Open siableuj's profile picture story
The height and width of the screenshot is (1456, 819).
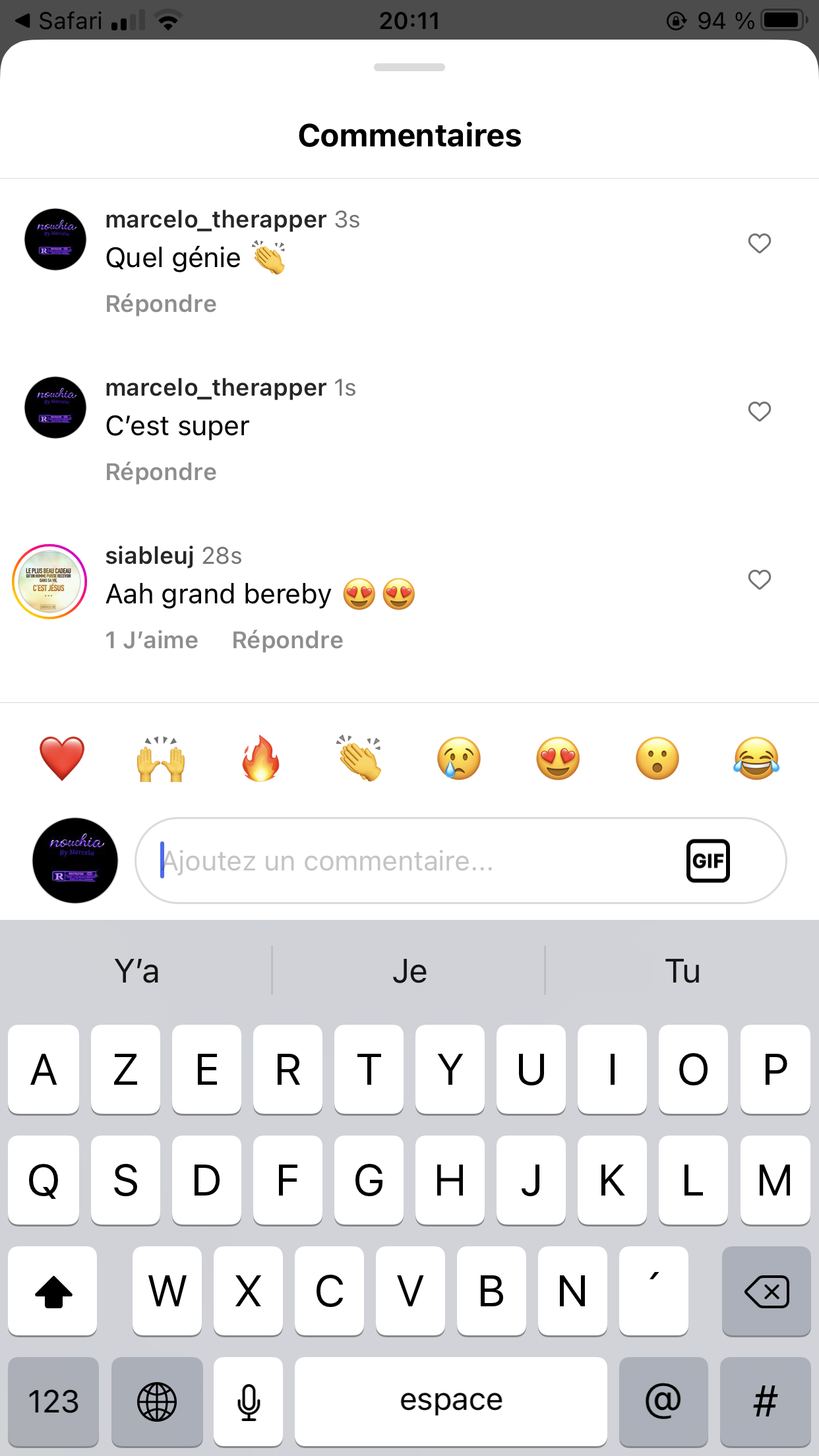pyautogui.click(x=49, y=582)
